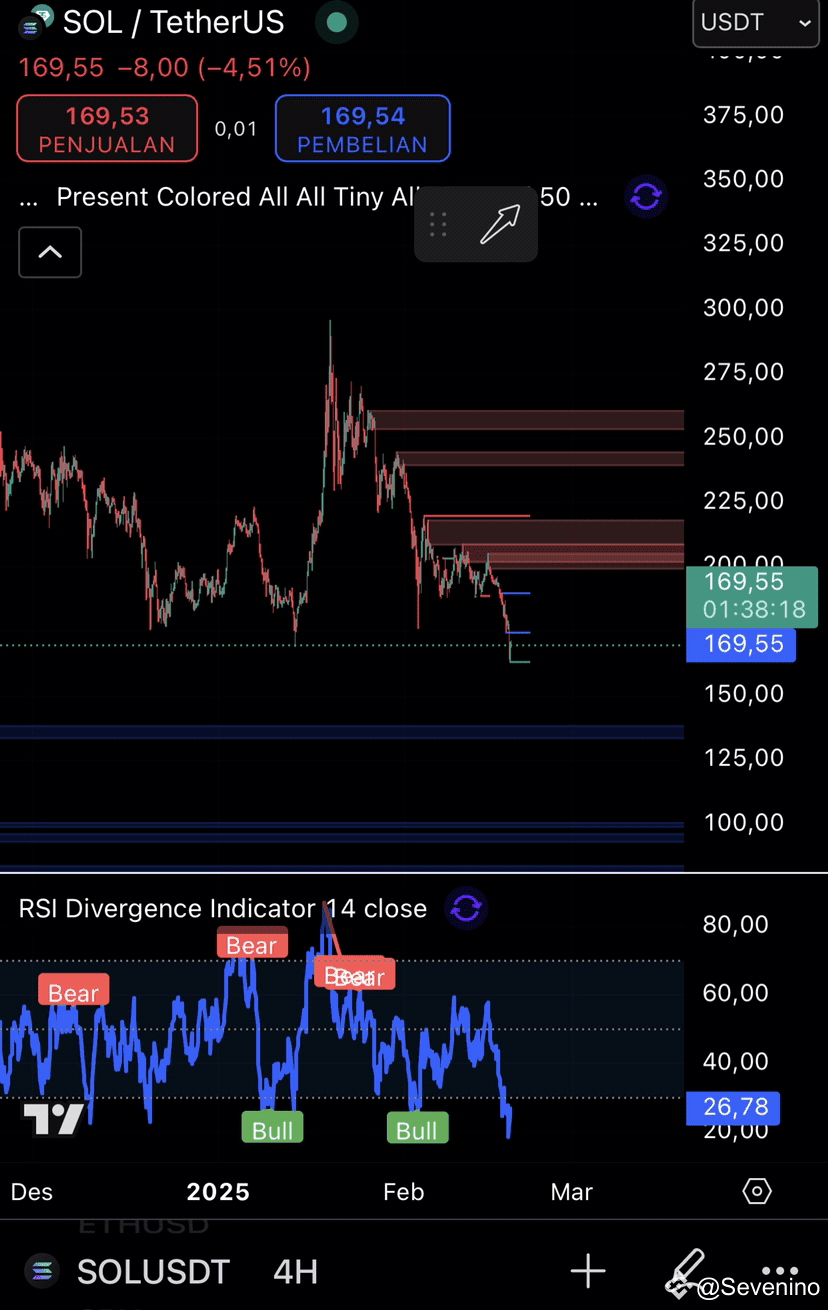Tap the PENJUALAN sell button
This screenshot has height=1310, width=828.
coord(106,128)
